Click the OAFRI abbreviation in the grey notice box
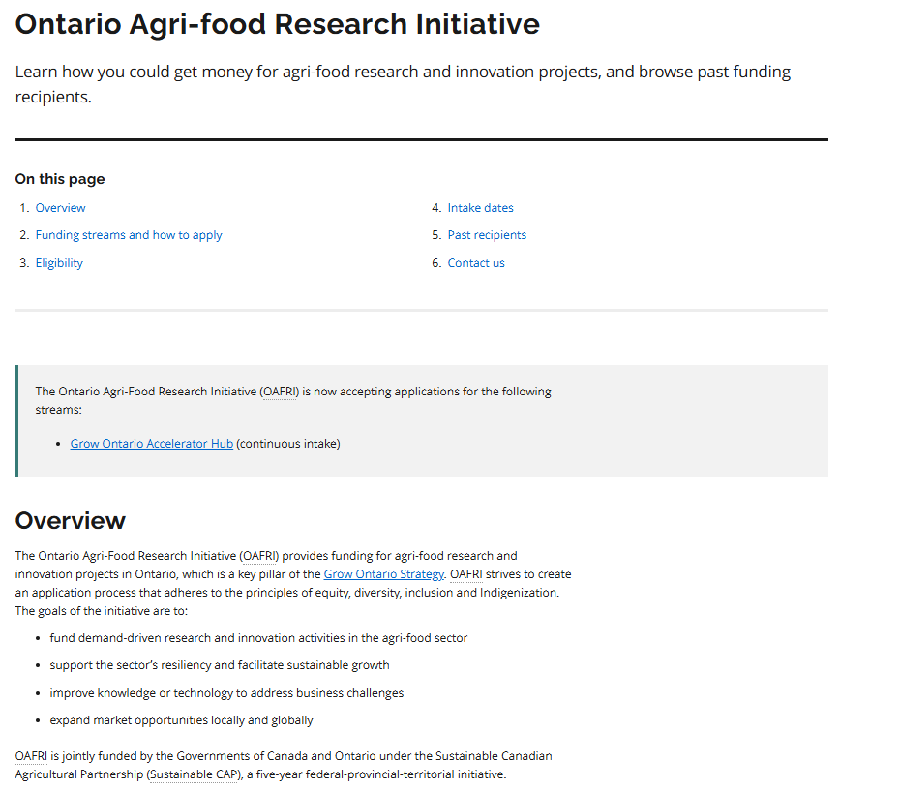 279,391
